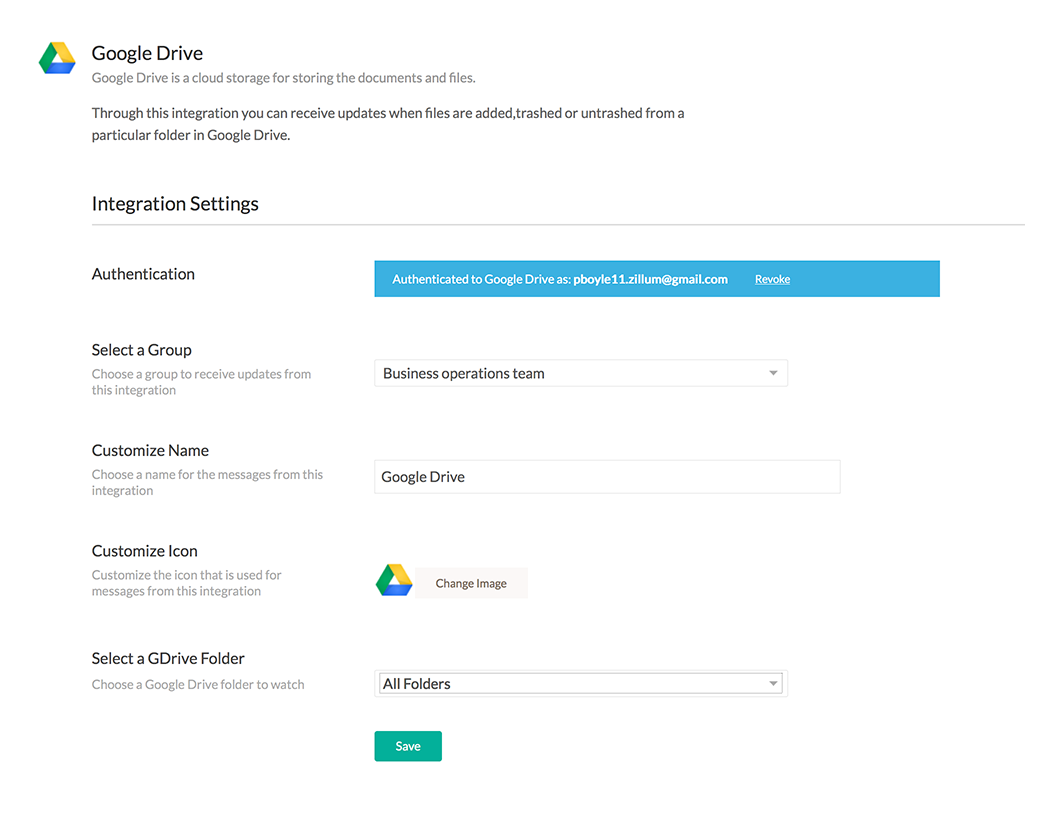The height and width of the screenshot is (839, 1044).
Task: Focus the Customize Name input field
Action: coord(607,477)
